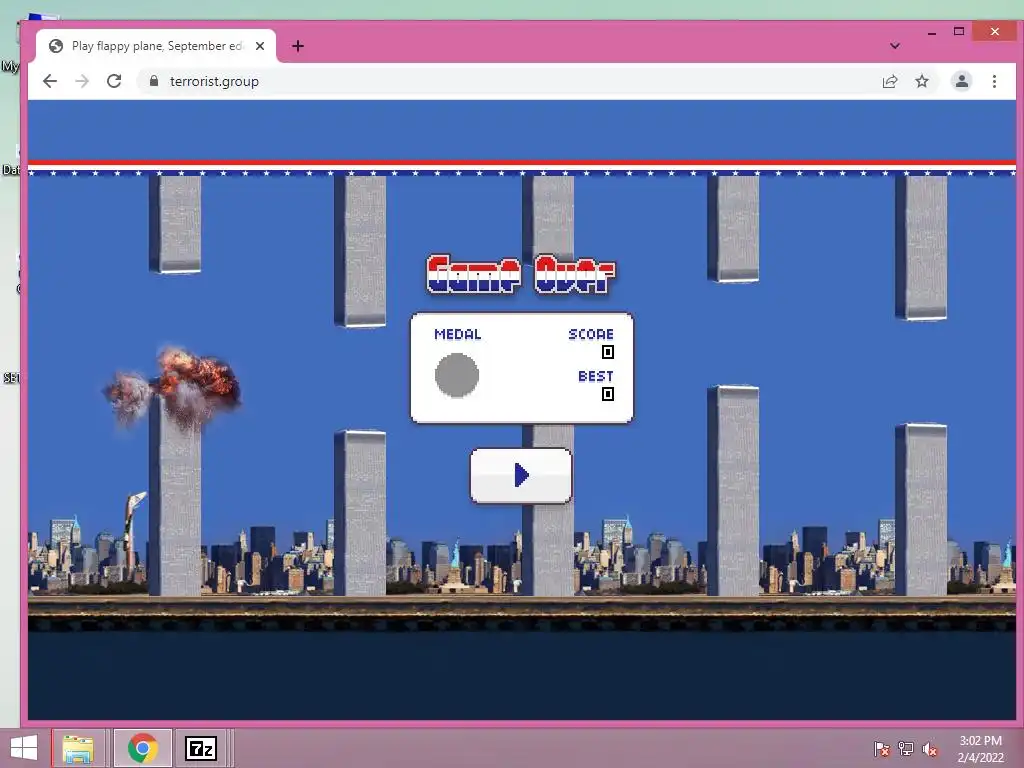Select the Play flappy plane tab
The image size is (1024, 768).
(x=156, y=46)
